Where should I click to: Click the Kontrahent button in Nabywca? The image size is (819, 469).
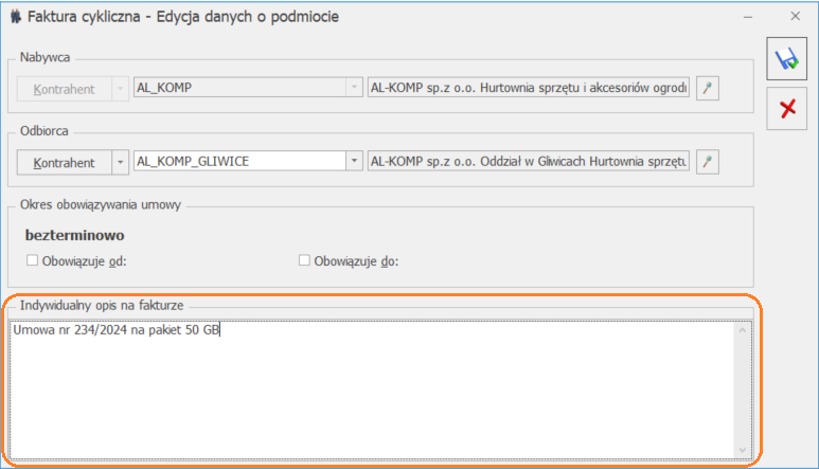(64, 89)
